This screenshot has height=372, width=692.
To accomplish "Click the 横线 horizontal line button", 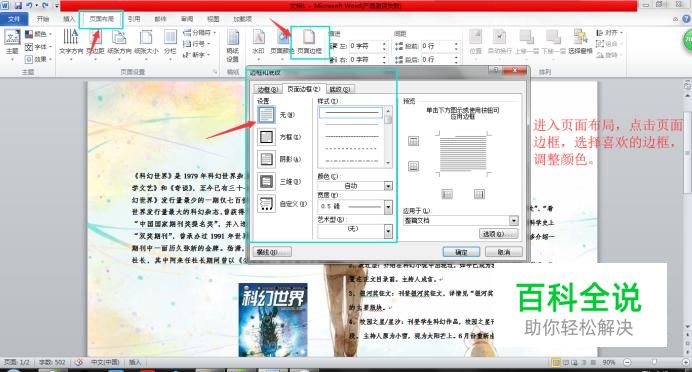I will [272, 252].
